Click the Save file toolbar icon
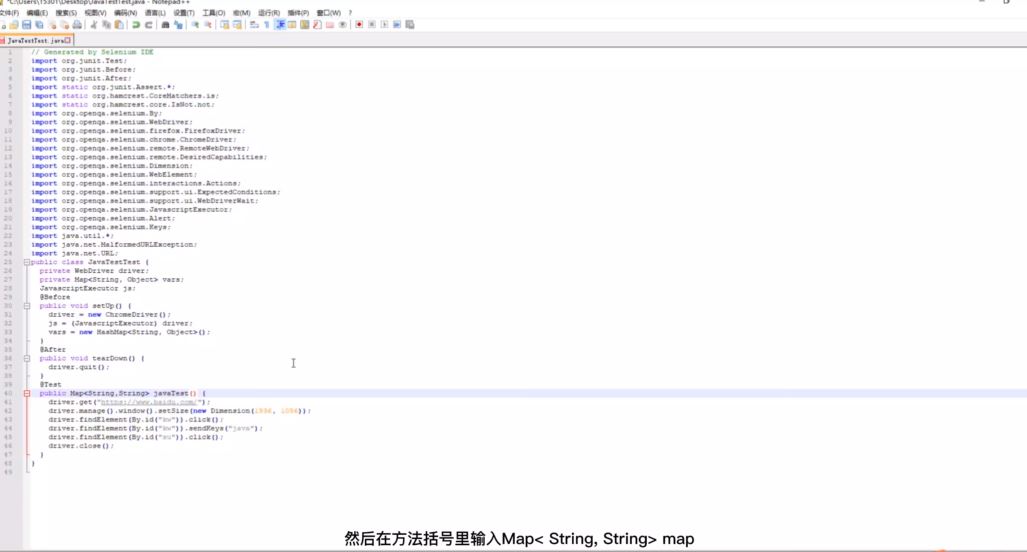 point(27,25)
